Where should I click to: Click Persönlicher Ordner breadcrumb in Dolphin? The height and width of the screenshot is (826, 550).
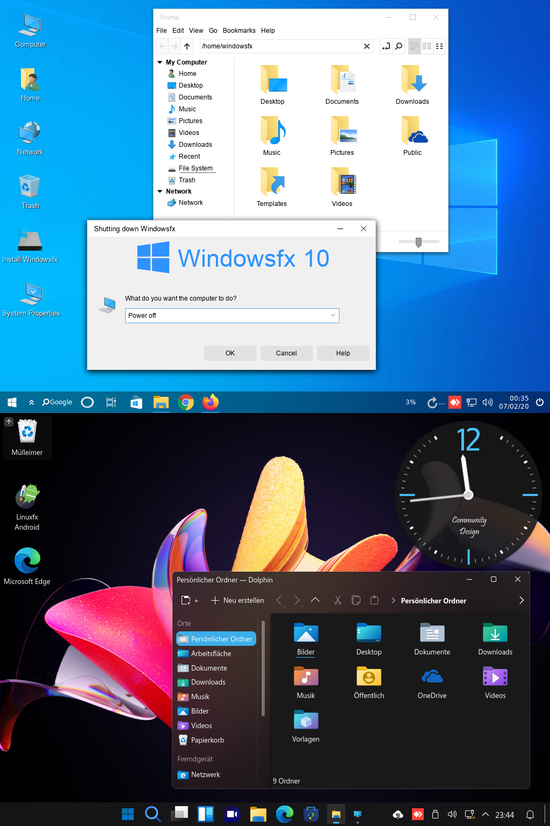click(x=433, y=601)
